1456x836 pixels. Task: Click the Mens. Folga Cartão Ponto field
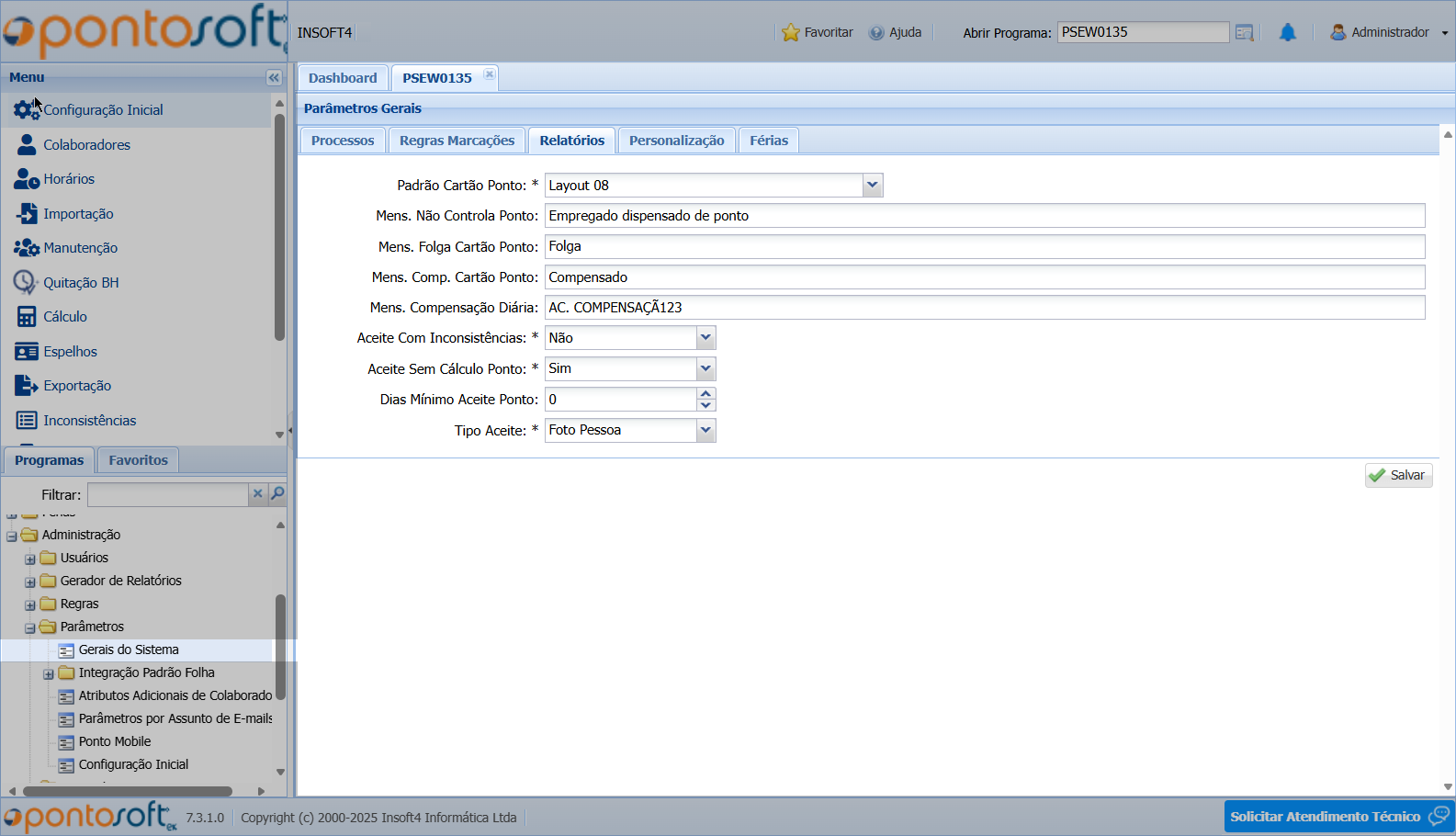[983, 246]
